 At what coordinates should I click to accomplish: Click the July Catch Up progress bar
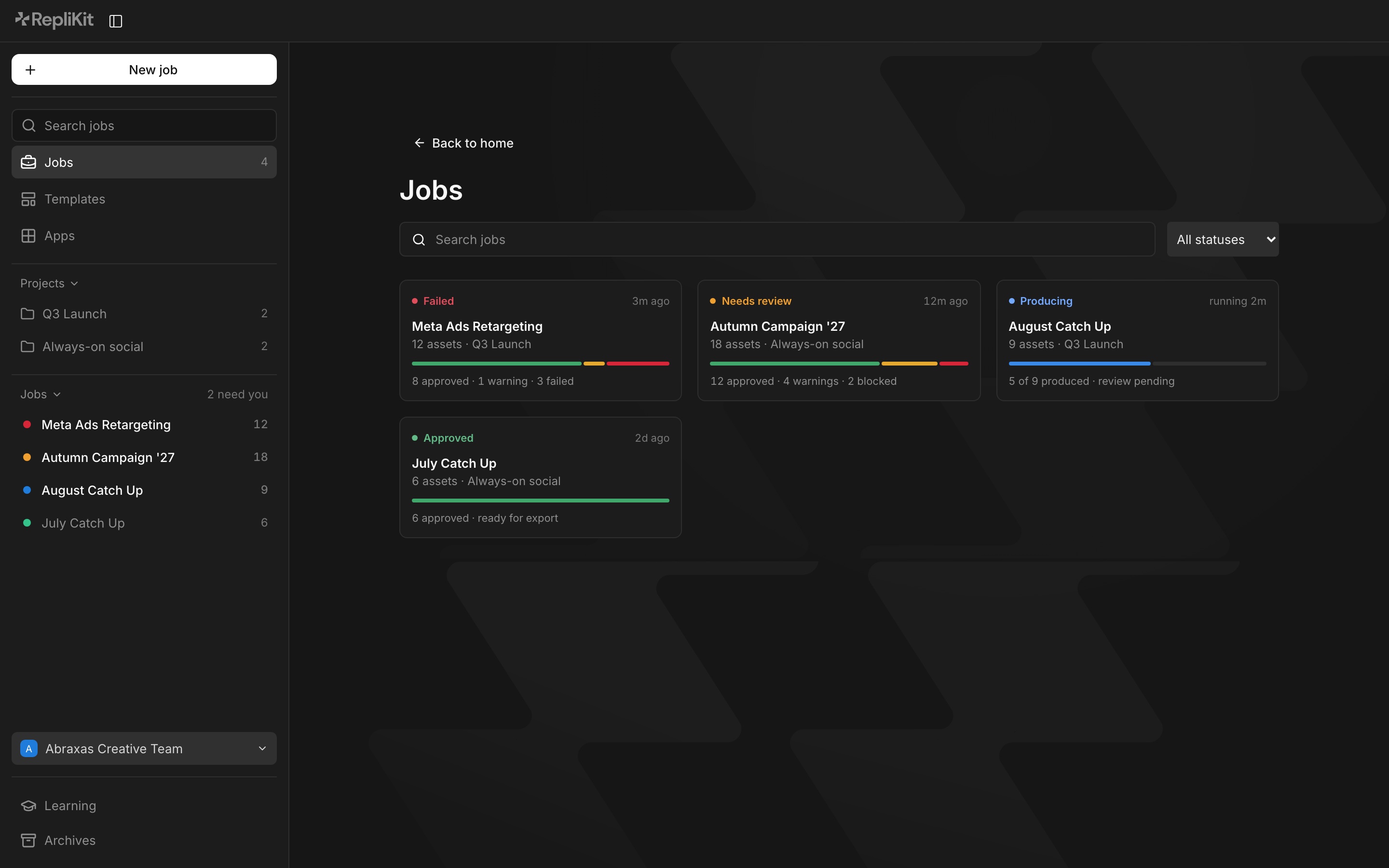pos(540,501)
